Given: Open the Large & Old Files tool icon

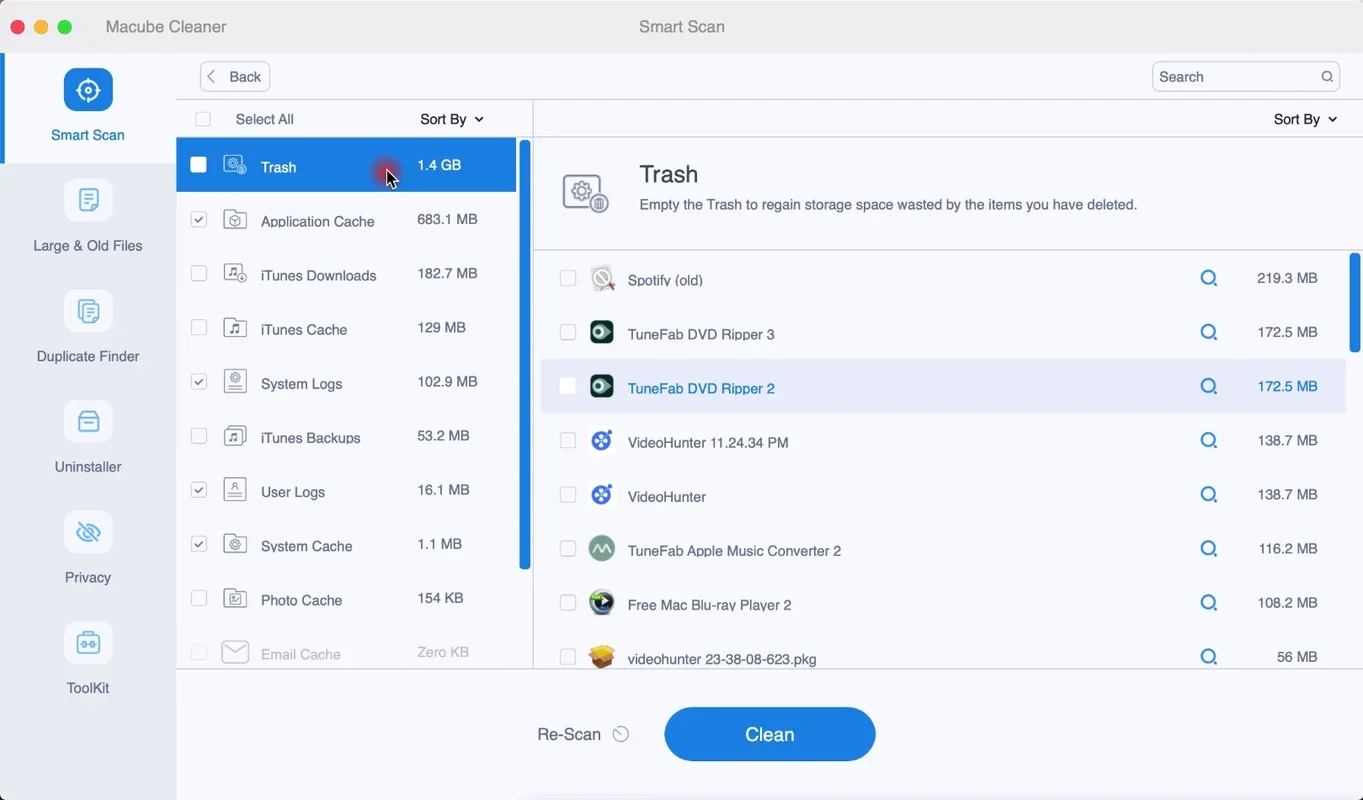Looking at the screenshot, I should [x=88, y=200].
